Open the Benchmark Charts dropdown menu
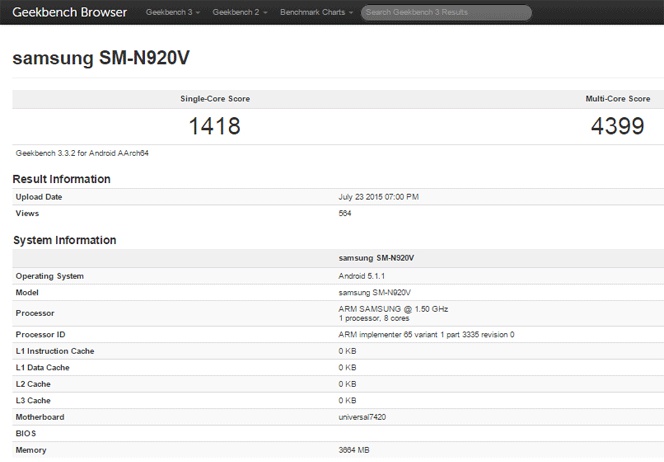Viewport: 664px width, 462px height. [316, 12]
